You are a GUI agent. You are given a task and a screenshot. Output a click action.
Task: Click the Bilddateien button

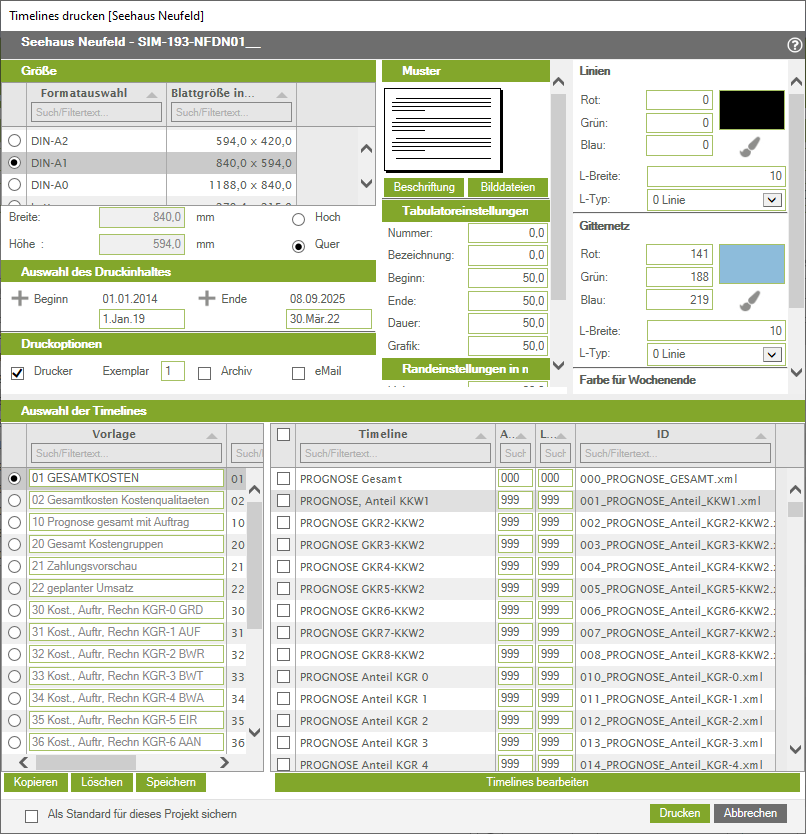[x=508, y=187]
